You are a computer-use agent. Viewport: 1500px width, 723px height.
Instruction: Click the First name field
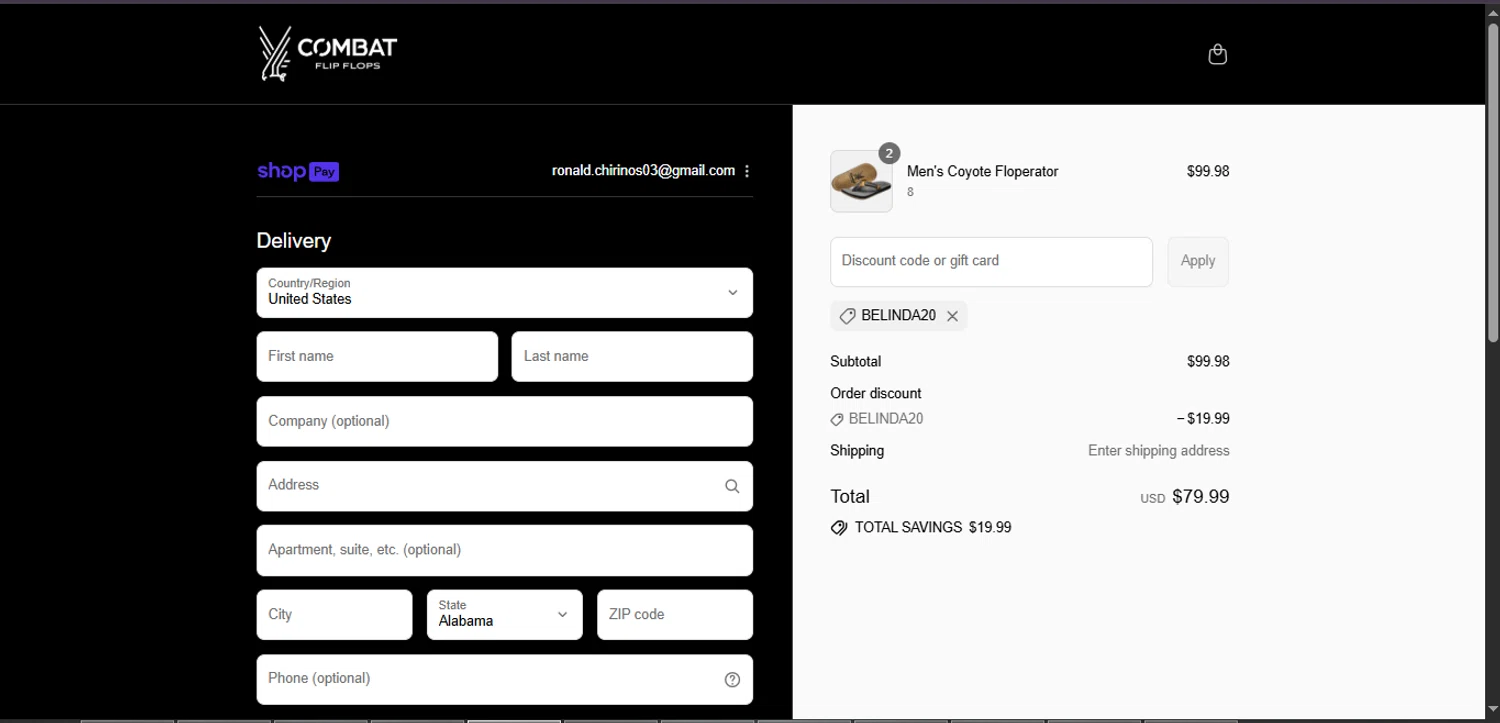[377, 356]
